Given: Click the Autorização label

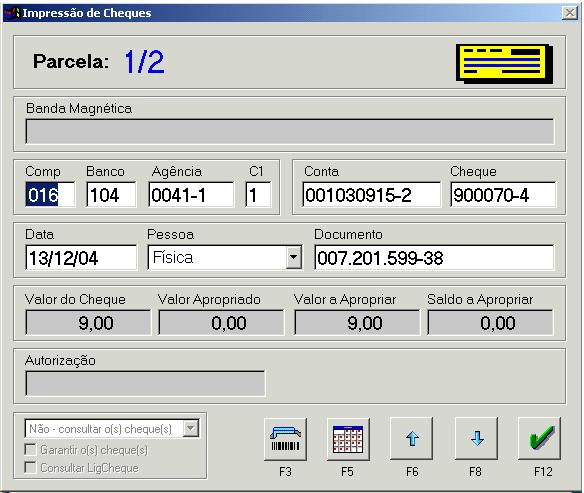Looking at the screenshot, I should pyautogui.click(x=60, y=360).
